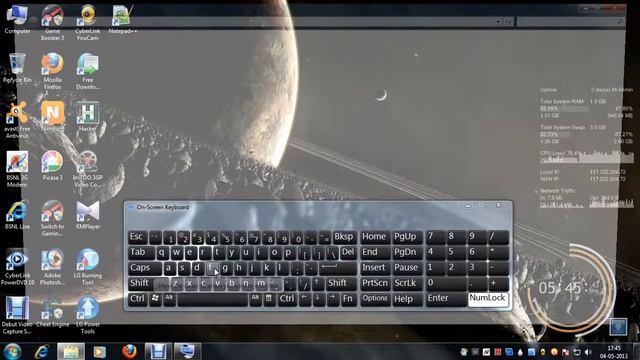Toggle the NumLock key on the keyboard
The image size is (640, 360).
(488, 299)
